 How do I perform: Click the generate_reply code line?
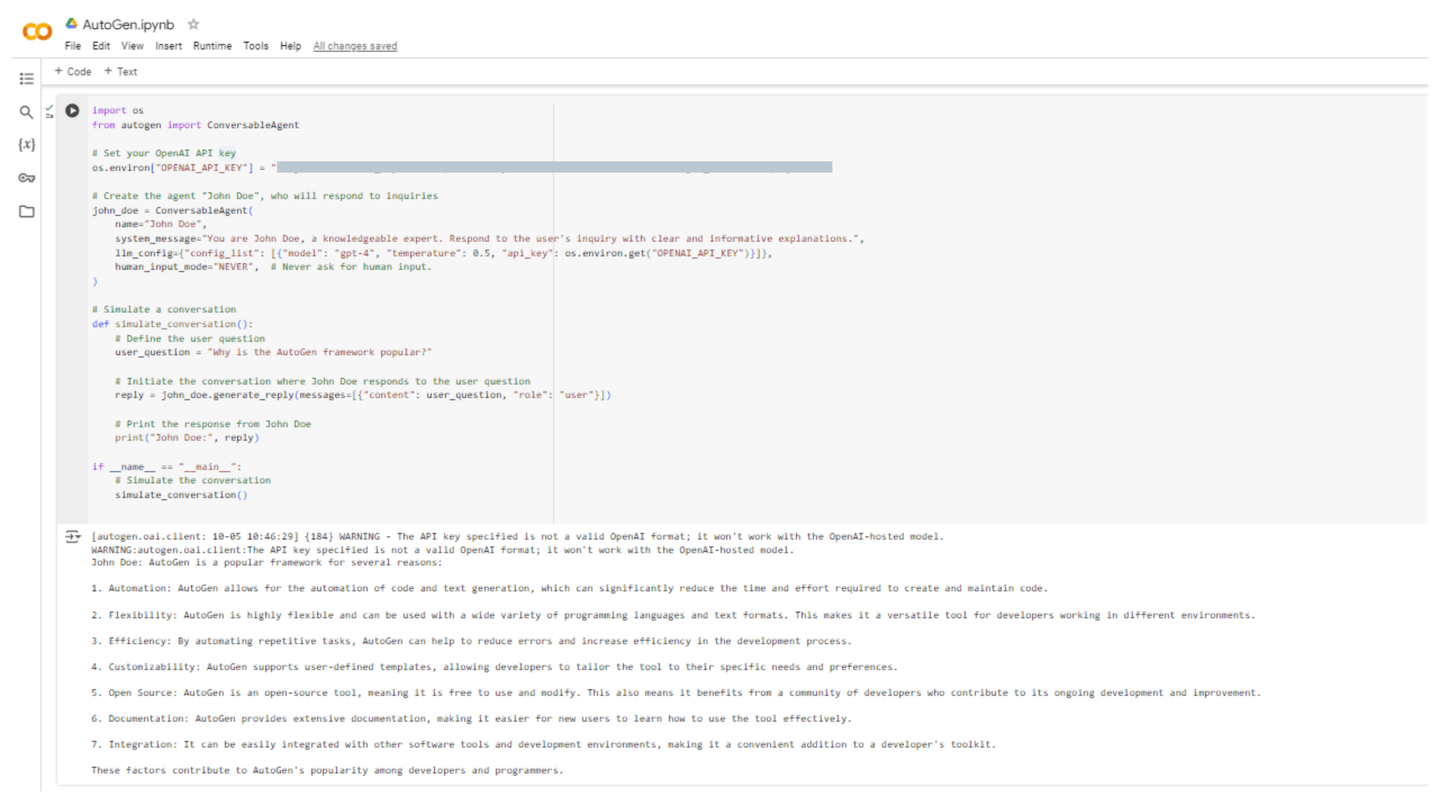pos(363,395)
